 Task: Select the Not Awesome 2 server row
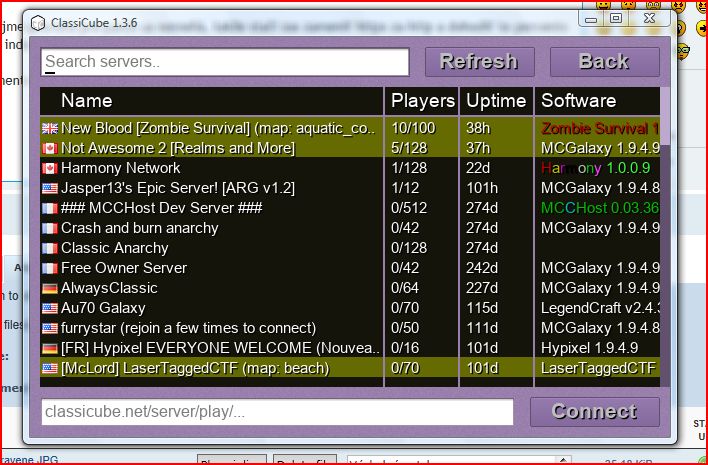click(350, 148)
